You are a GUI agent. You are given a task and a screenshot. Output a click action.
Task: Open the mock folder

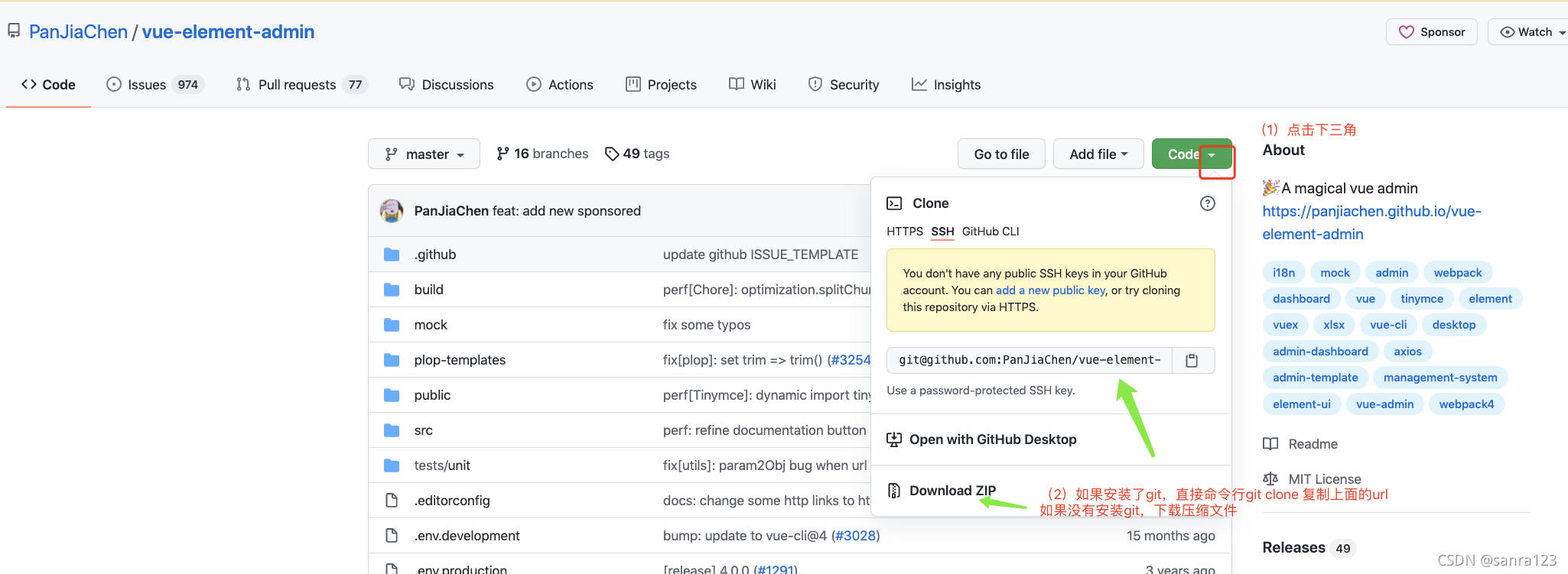click(x=431, y=325)
